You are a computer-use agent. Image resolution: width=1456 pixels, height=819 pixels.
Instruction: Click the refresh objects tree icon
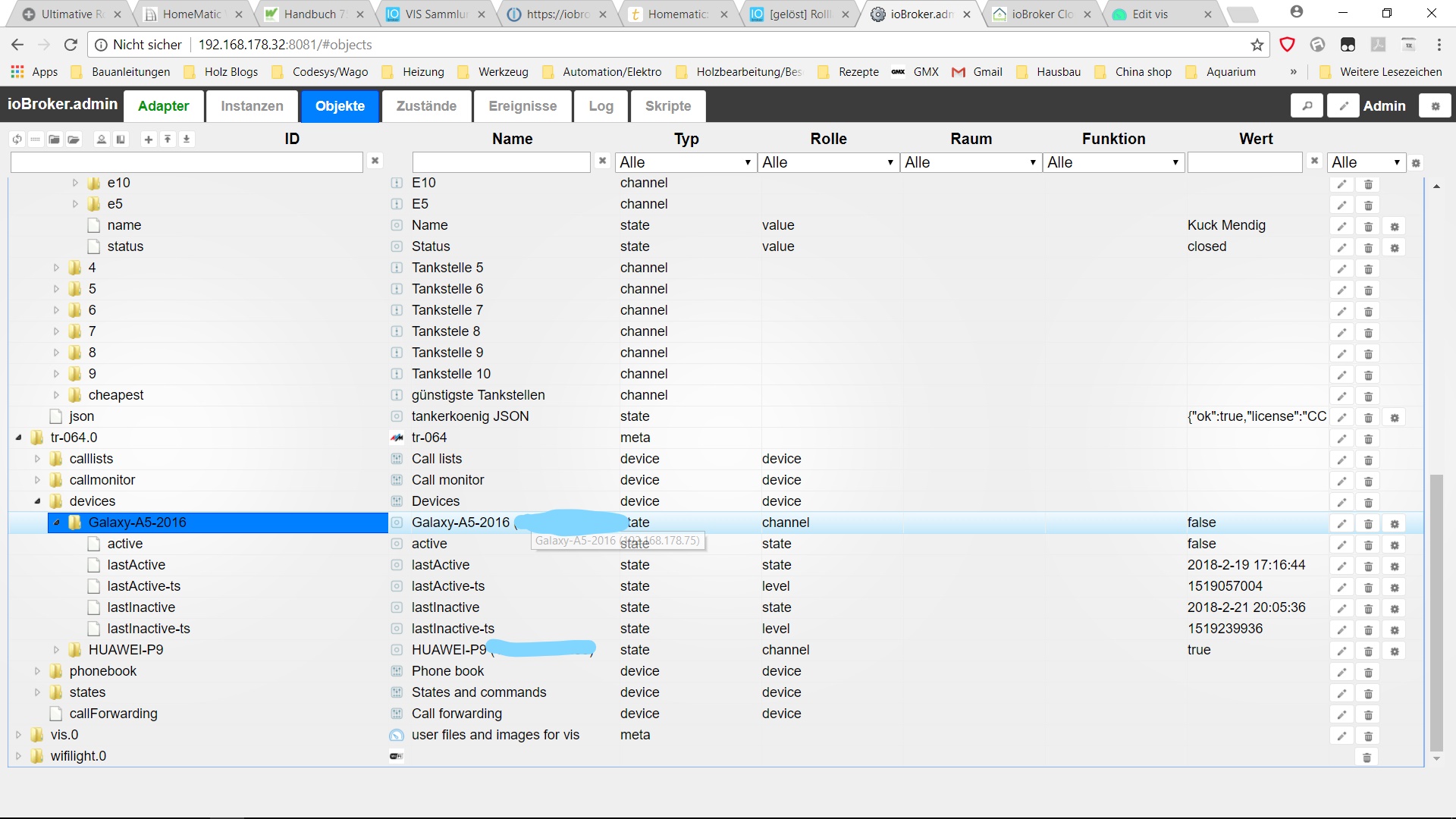[x=17, y=140]
